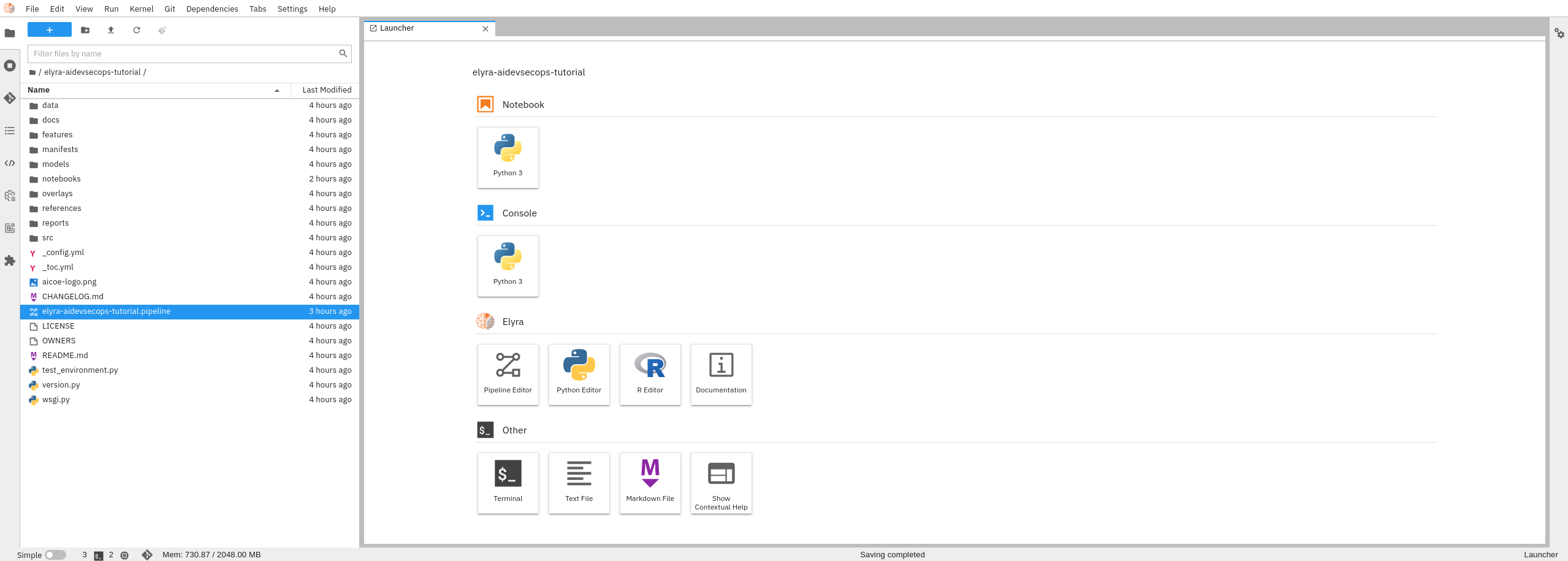The width and height of the screenshot is (1568, 561).
Task: Open the R Editor
Action: [x=650, y=375]
